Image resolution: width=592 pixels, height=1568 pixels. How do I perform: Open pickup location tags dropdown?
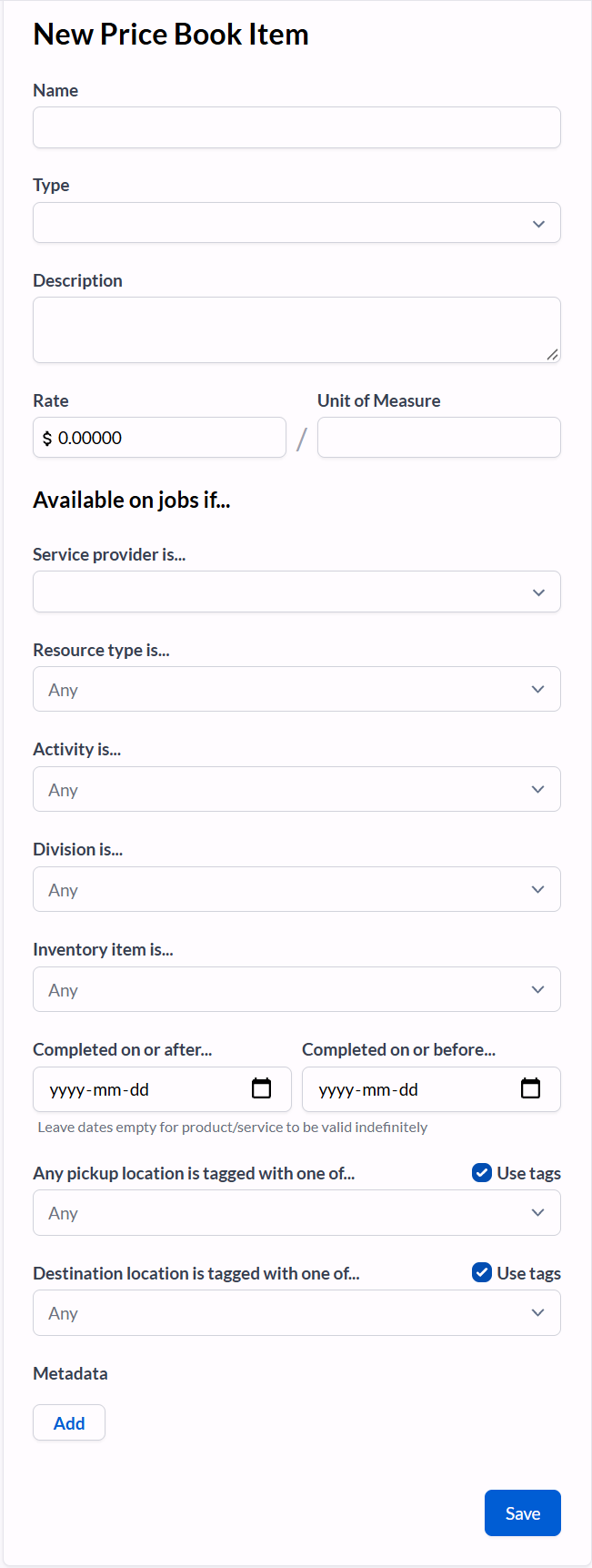[296, 1213]
